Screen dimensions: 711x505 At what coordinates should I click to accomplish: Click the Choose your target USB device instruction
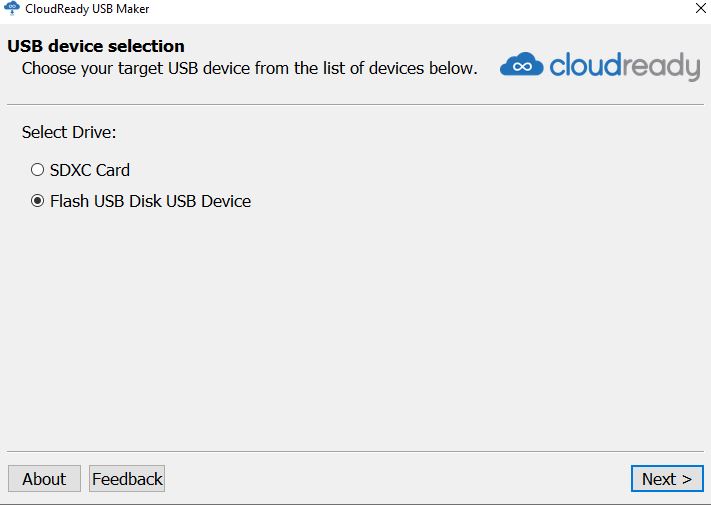(x=249, y=69)
